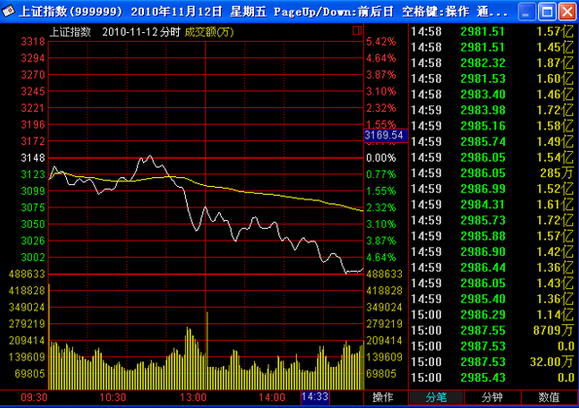
Task: Select the tick row with price 2985.16
Action: (x=493, y=126)
